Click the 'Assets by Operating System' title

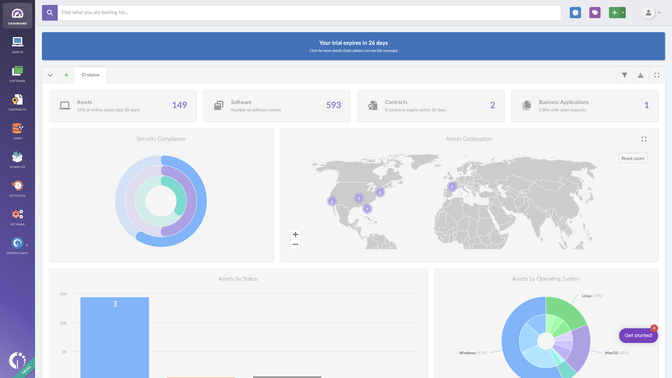(546, 279)
